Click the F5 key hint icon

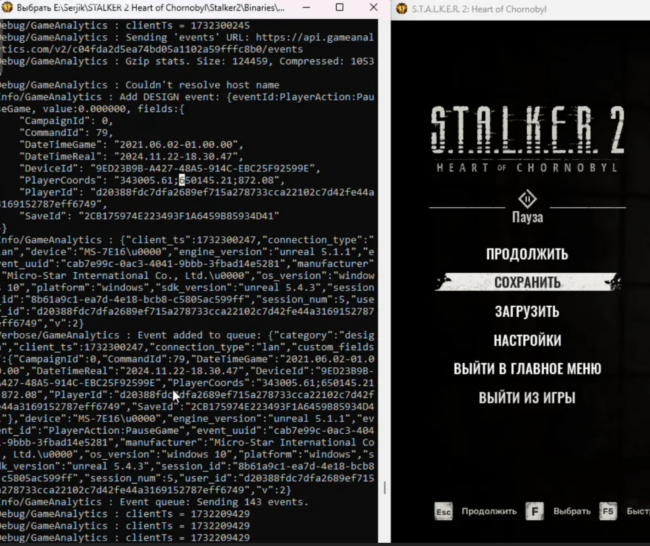(608, 511)
